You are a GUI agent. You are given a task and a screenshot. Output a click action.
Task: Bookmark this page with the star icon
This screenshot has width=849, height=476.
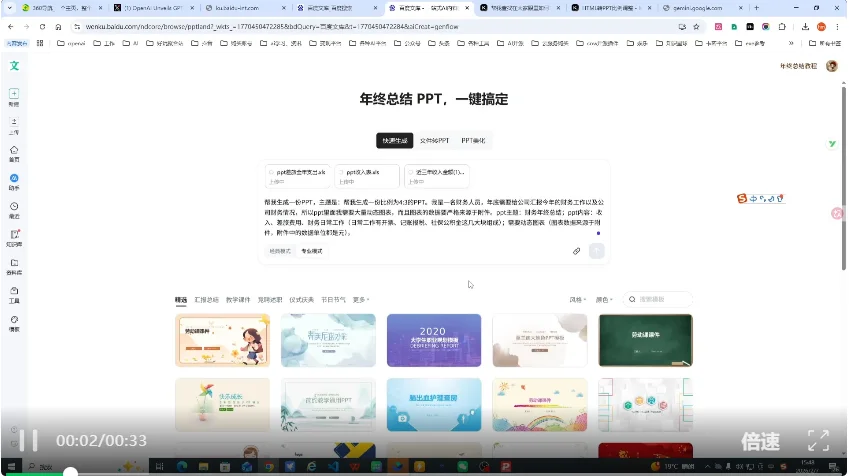pyautogui.click(x=696, y=27)
